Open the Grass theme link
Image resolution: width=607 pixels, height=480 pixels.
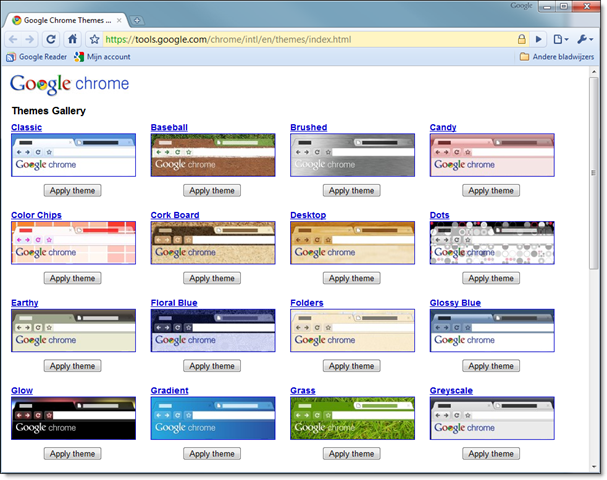[x=303, y=391]
